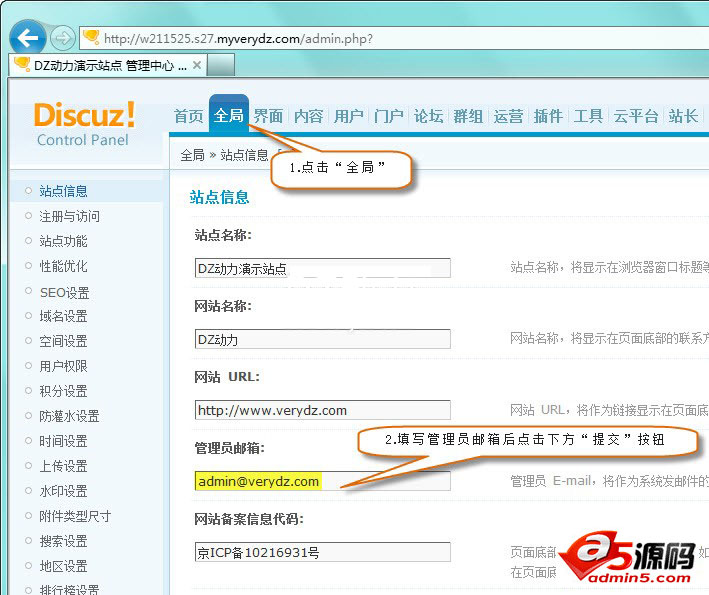This screenshot has height=595, width=709.
Task: Open 水印设置 sidebar item
Action: point(63,491)
